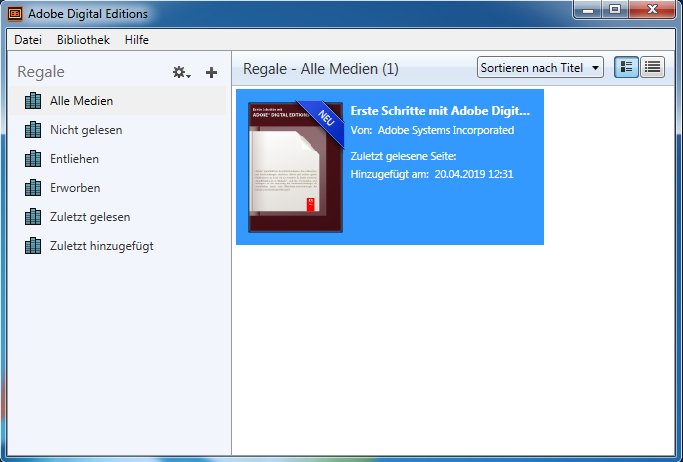Open the Hilfe menu

pyautogui.click(x=137, y=40)
